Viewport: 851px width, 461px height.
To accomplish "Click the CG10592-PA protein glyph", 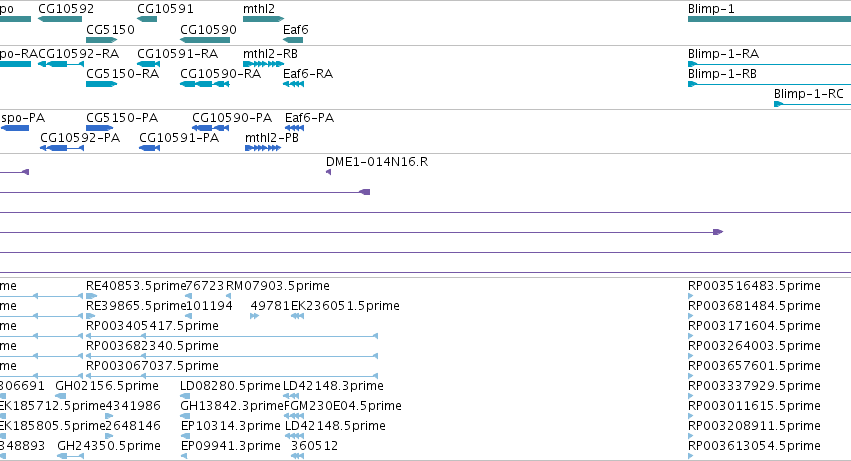I will pyautogui.click(x=62, y=148).
